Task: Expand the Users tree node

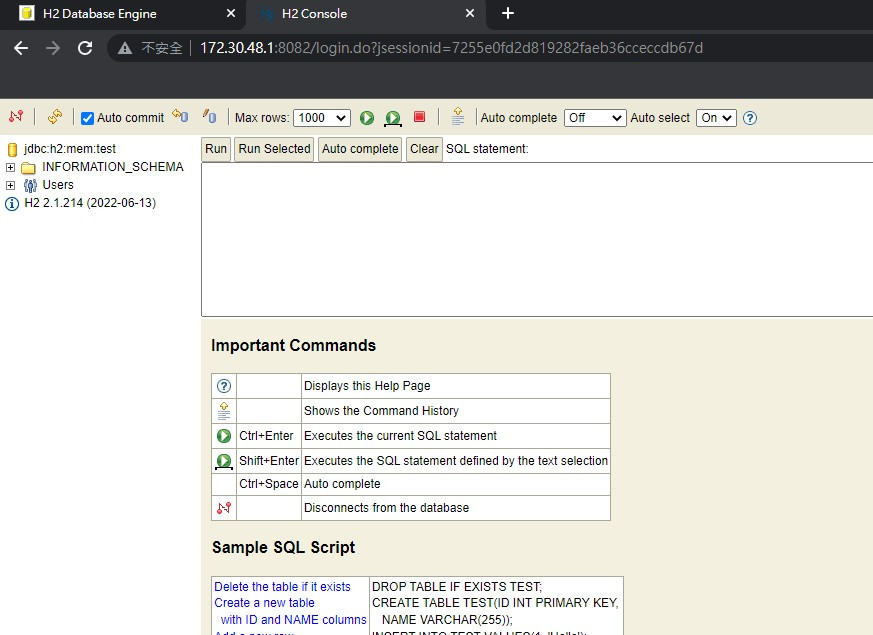Action: coord(10,185)
